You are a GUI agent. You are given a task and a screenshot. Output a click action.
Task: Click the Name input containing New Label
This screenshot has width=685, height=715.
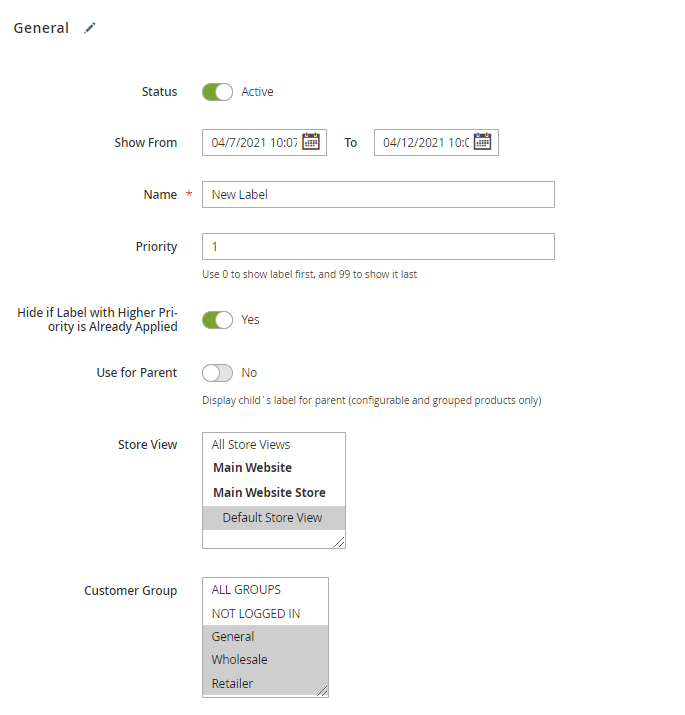378,195
